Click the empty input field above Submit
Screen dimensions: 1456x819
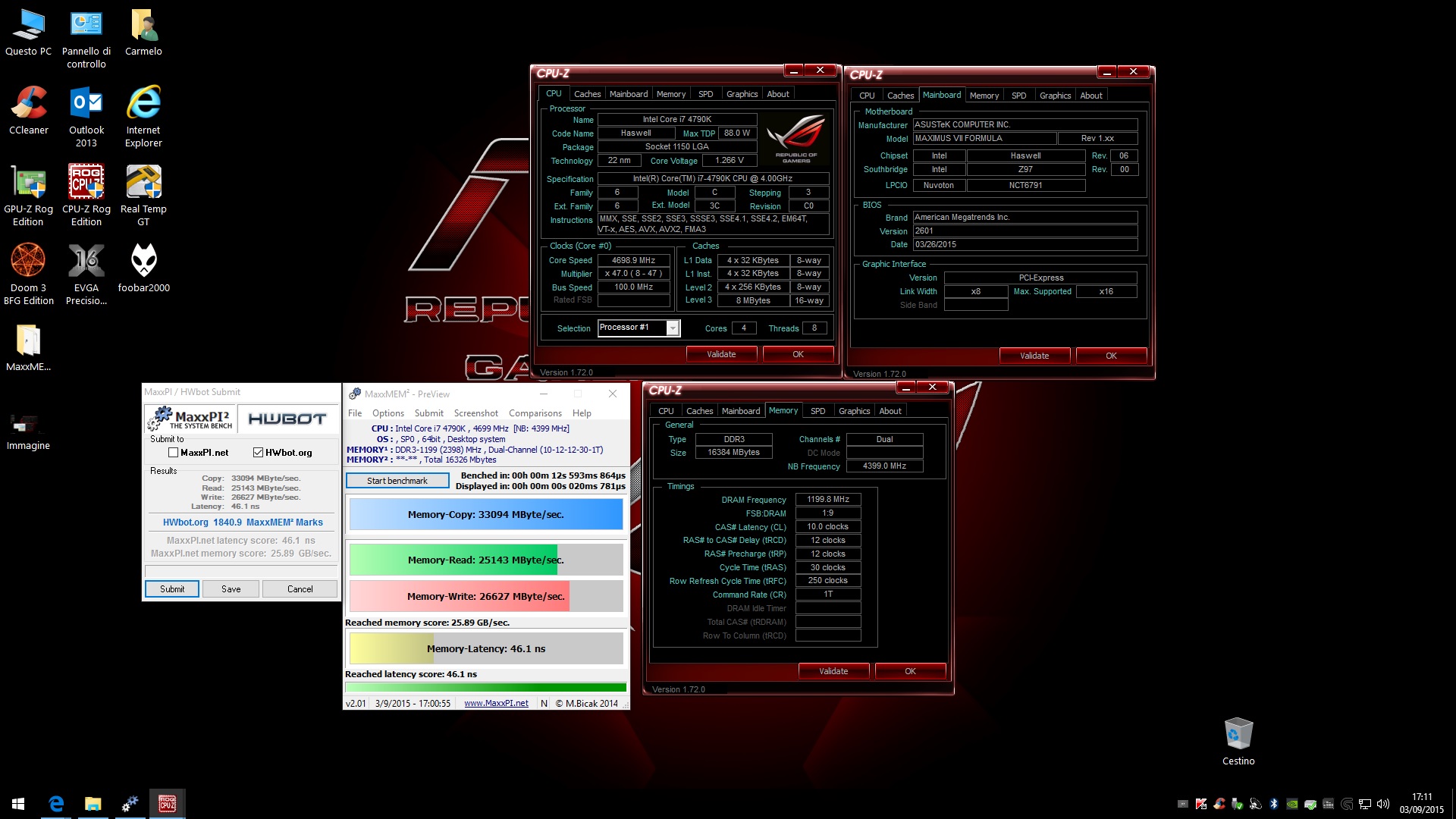coord(240,570)
